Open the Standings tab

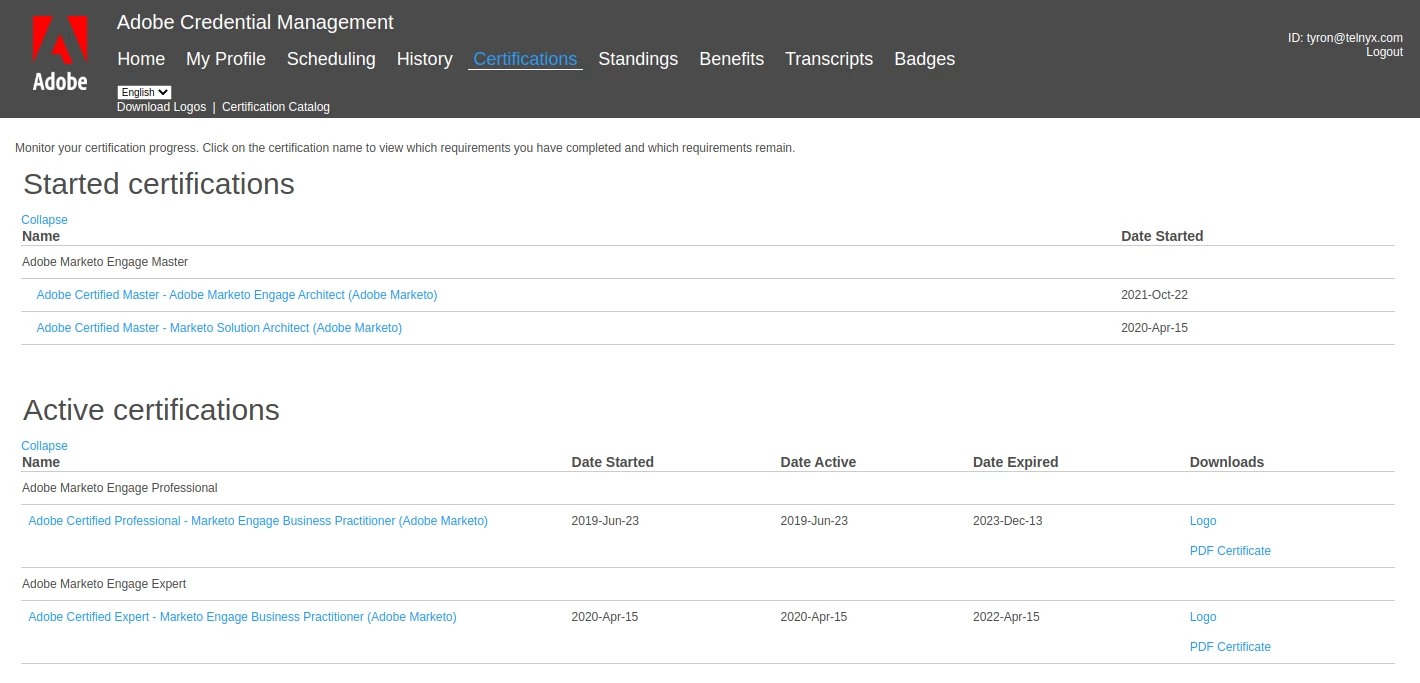tap(638, 59)
